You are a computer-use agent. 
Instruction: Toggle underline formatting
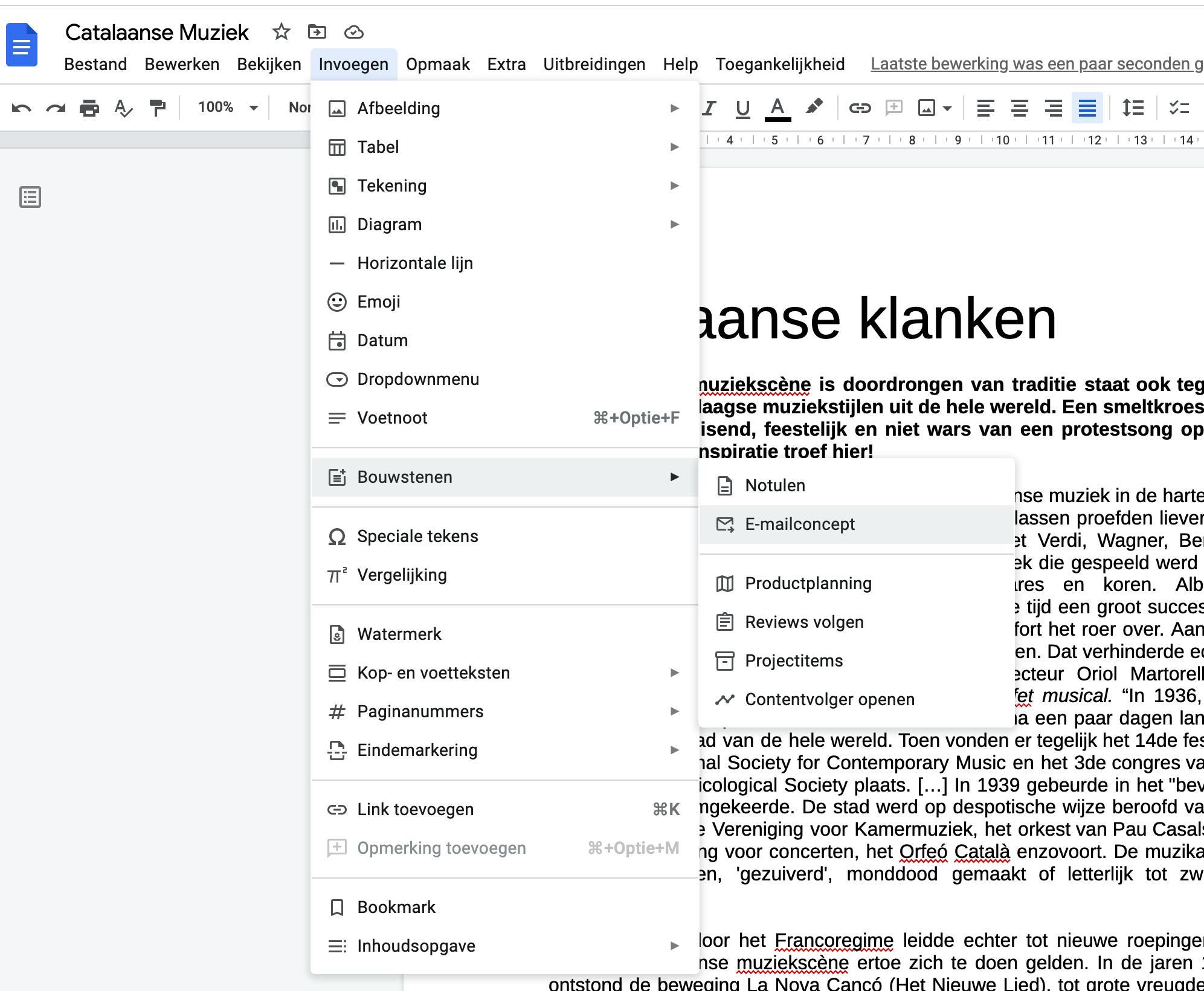742,108
